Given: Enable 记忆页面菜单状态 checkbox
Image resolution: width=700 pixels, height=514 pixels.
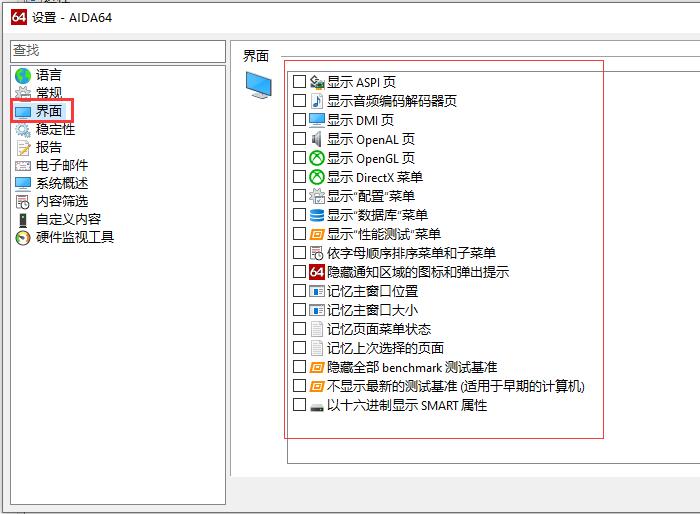Looking at the screenshot, I should [299, 329].
